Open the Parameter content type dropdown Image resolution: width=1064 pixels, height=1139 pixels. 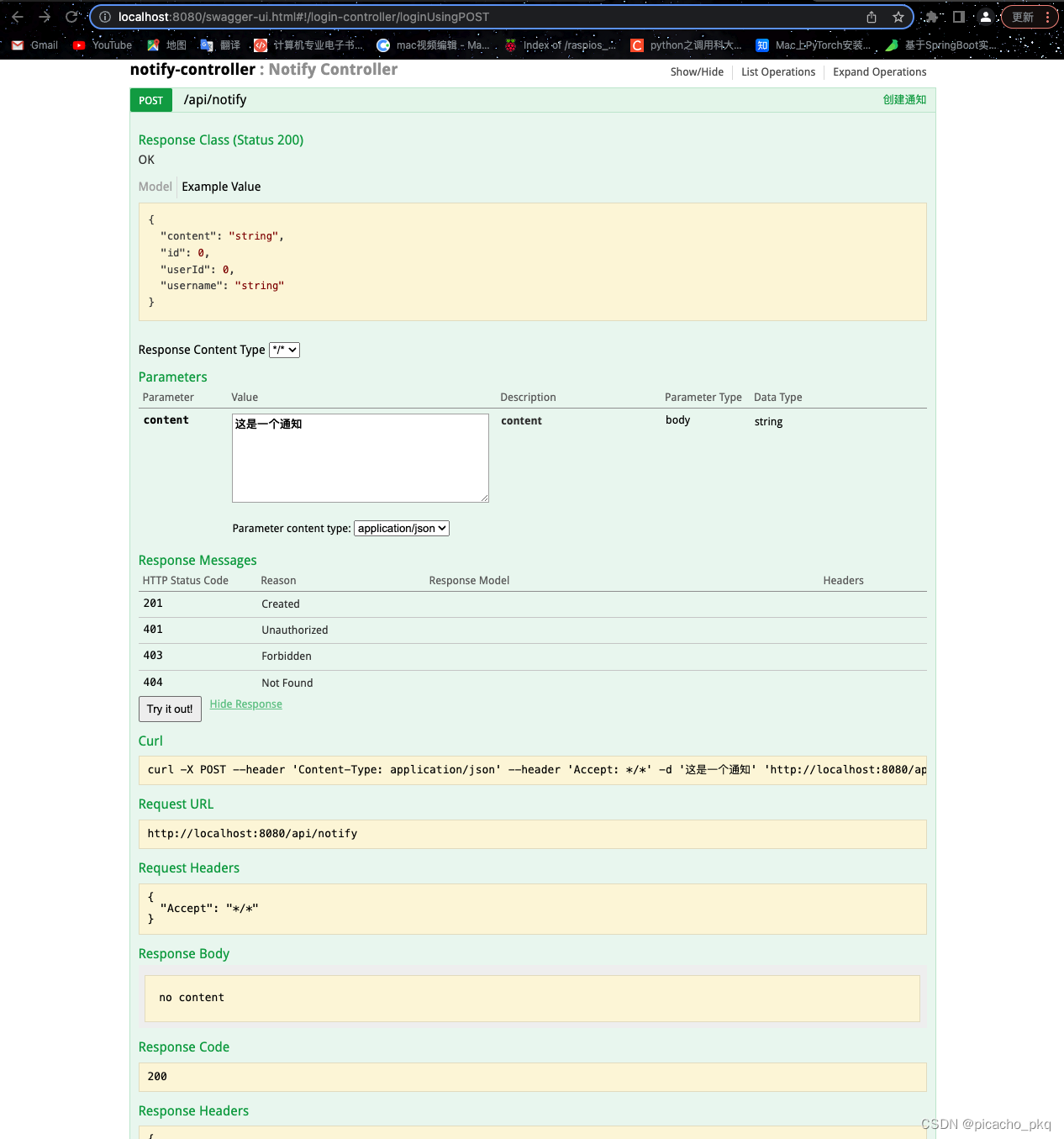[402, 528]
